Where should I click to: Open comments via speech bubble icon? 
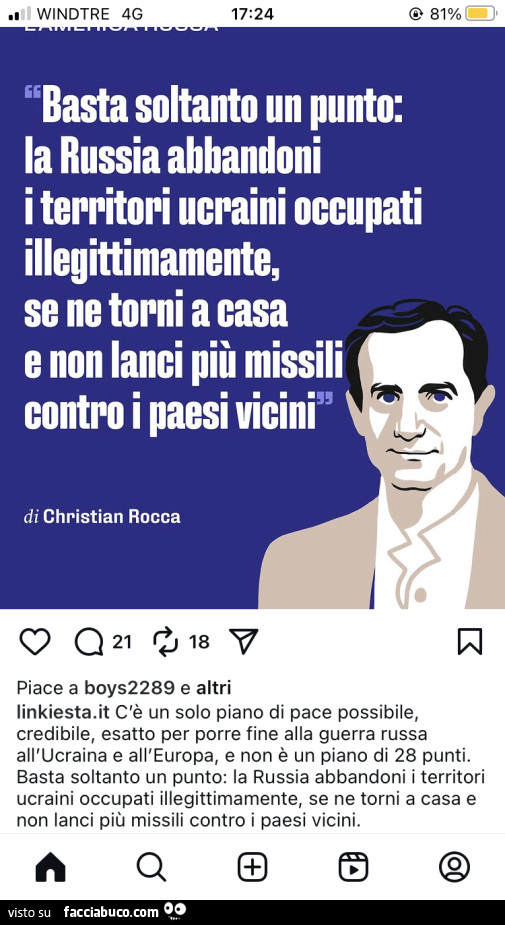89,642
